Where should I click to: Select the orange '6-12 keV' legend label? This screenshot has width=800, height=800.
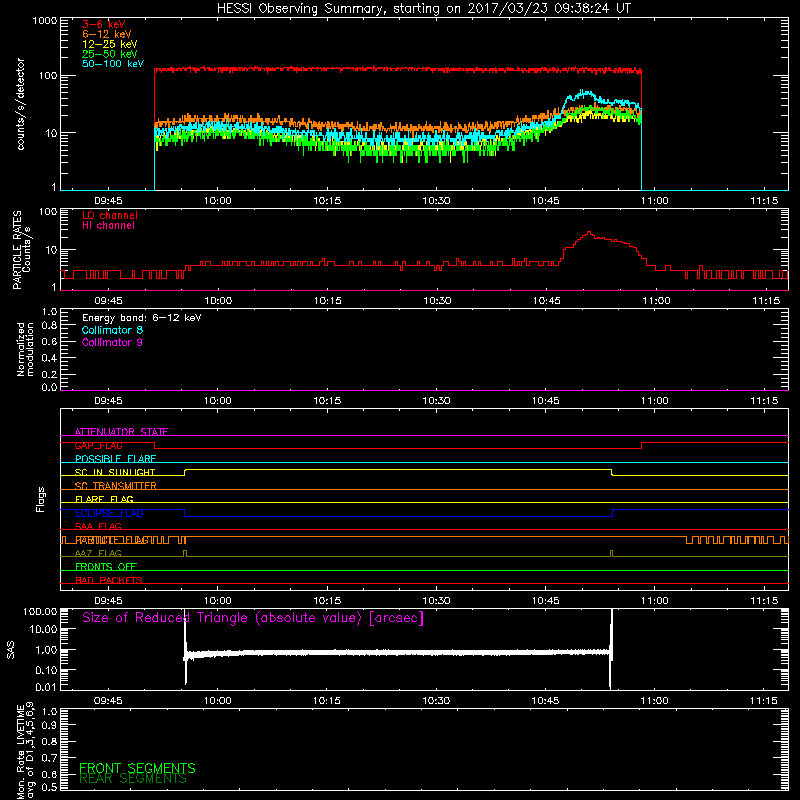tap(107, 34)
